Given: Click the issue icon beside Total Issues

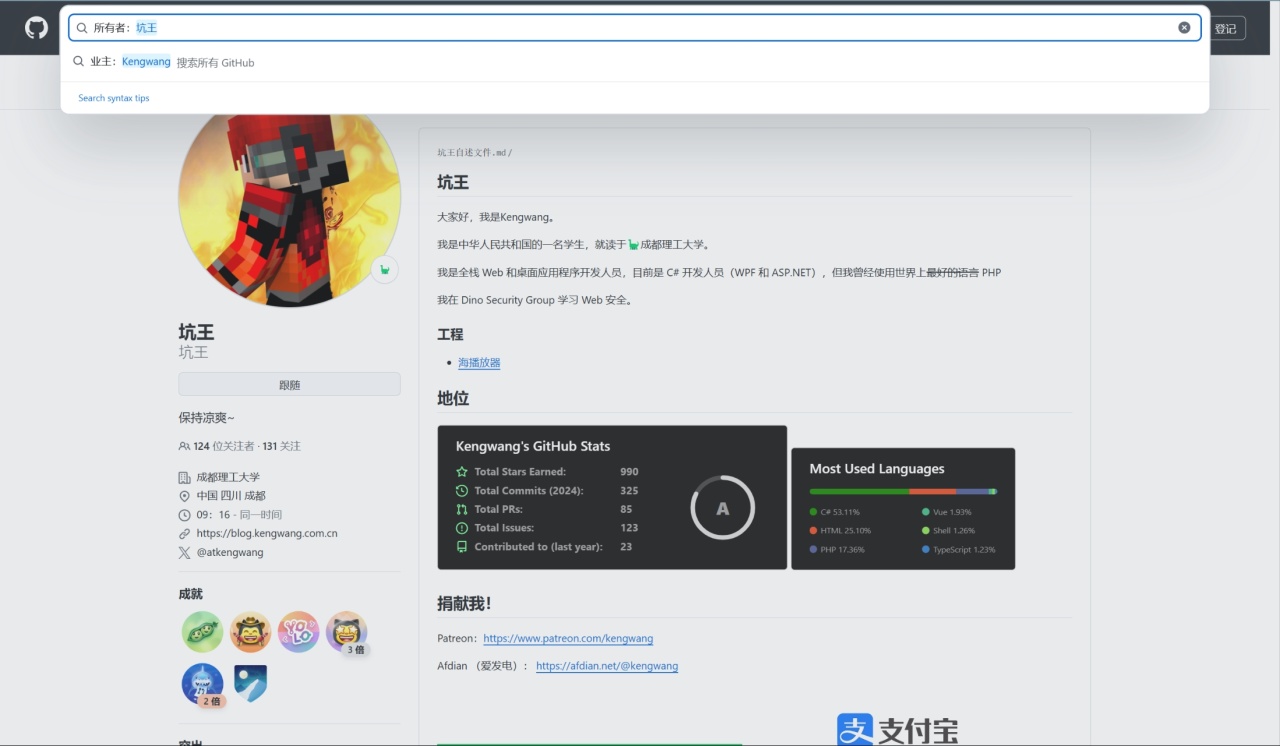Looking at the screenshot, I should click(x=461, y=528).
